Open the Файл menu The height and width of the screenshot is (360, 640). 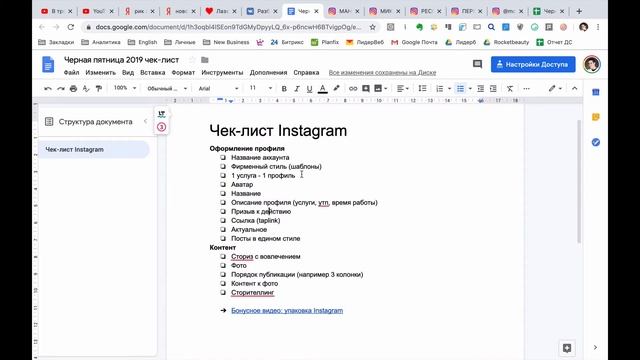coord(71,73)
